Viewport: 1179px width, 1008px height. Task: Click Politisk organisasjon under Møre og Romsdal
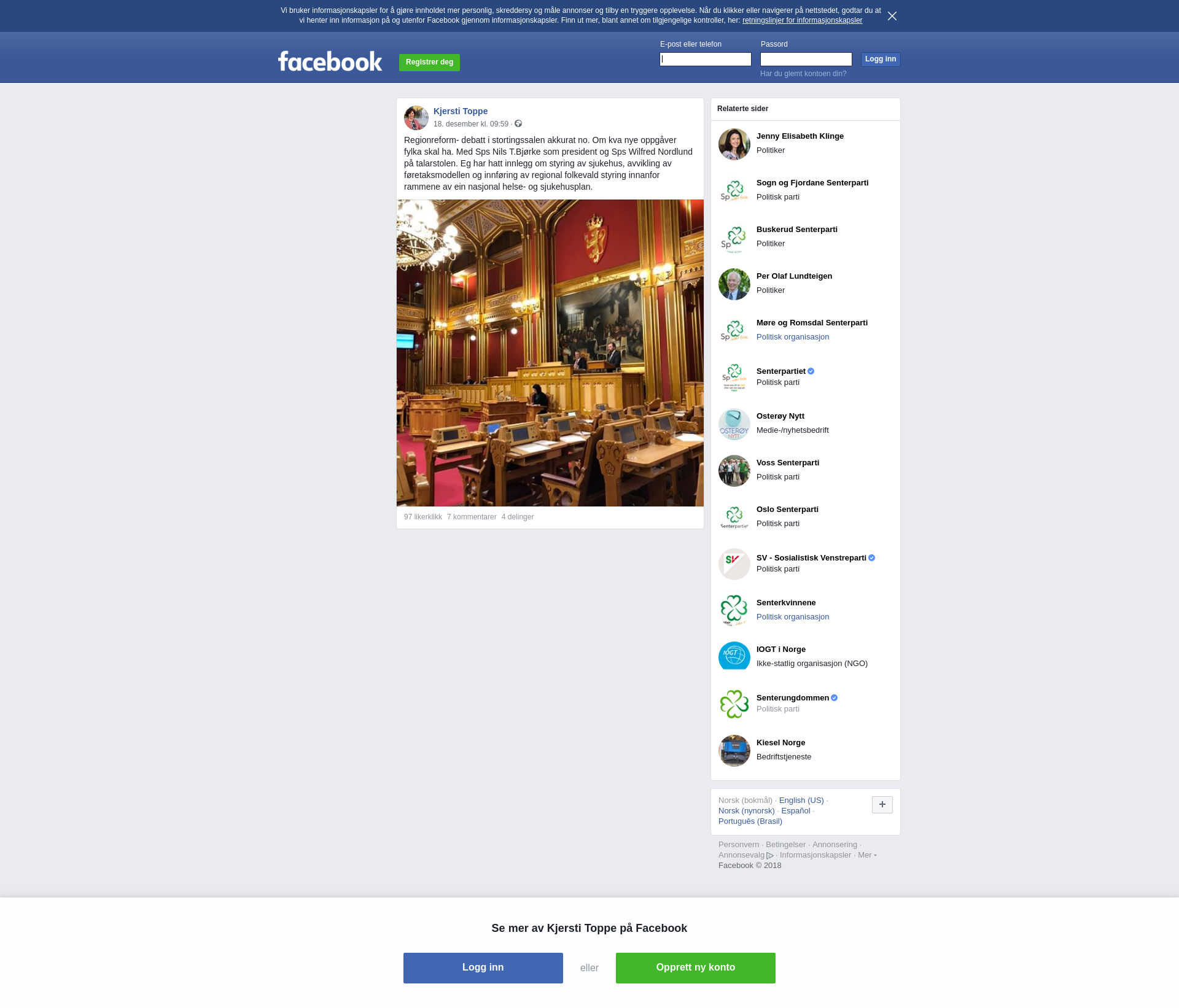(x=793, y=337)
